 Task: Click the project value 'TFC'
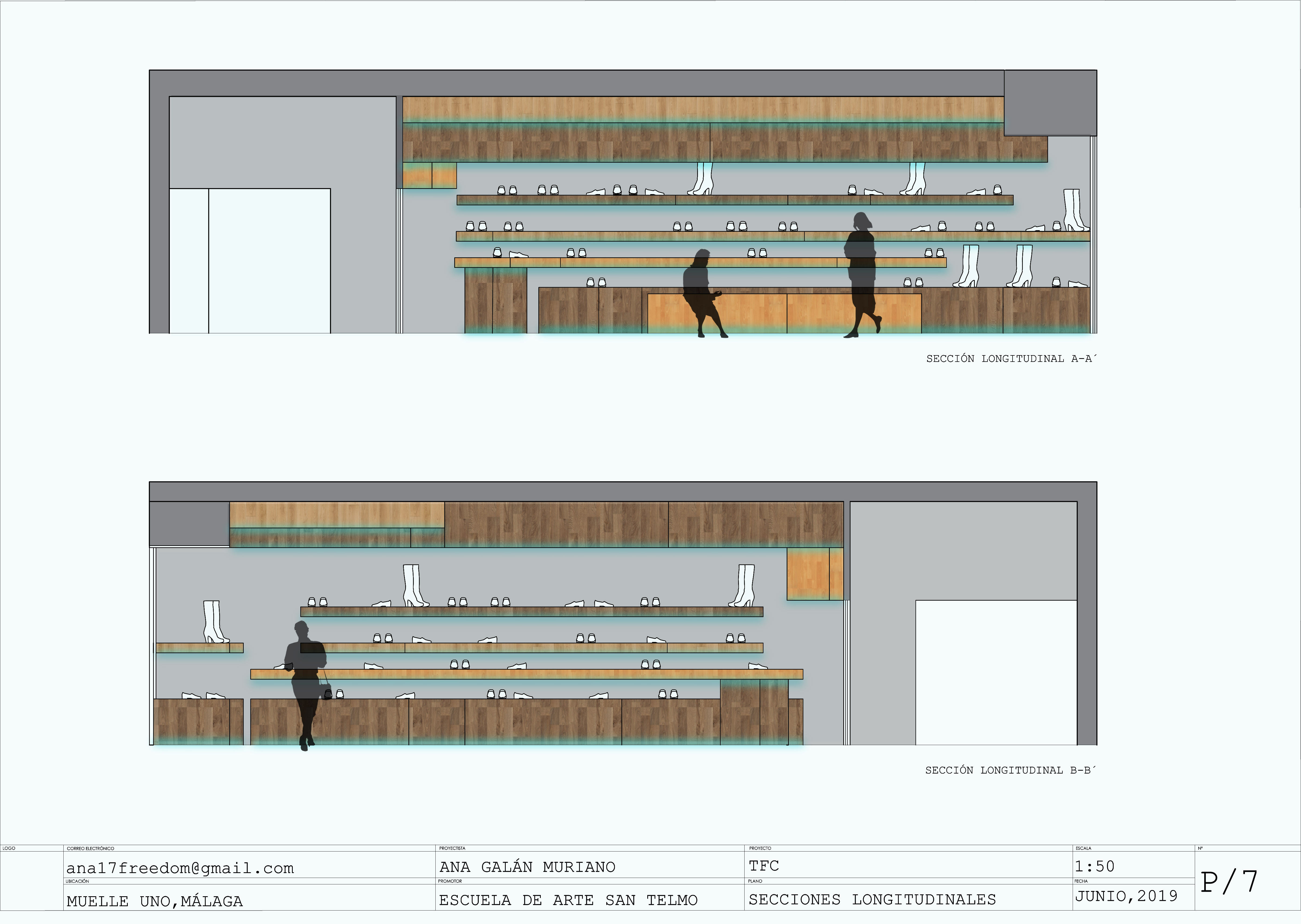[764, 866]
